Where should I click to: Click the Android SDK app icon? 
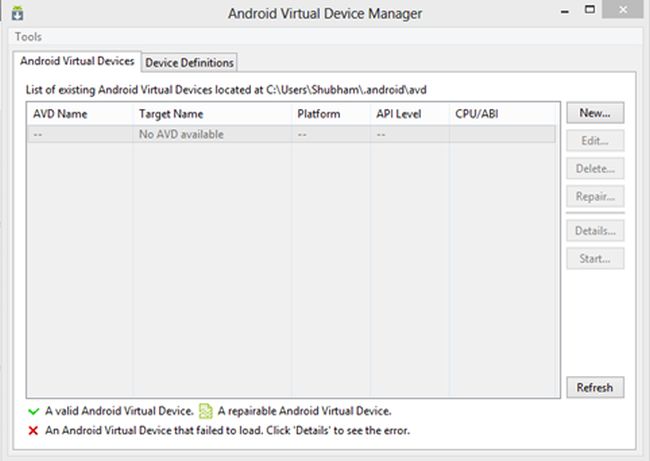point(16,13)
